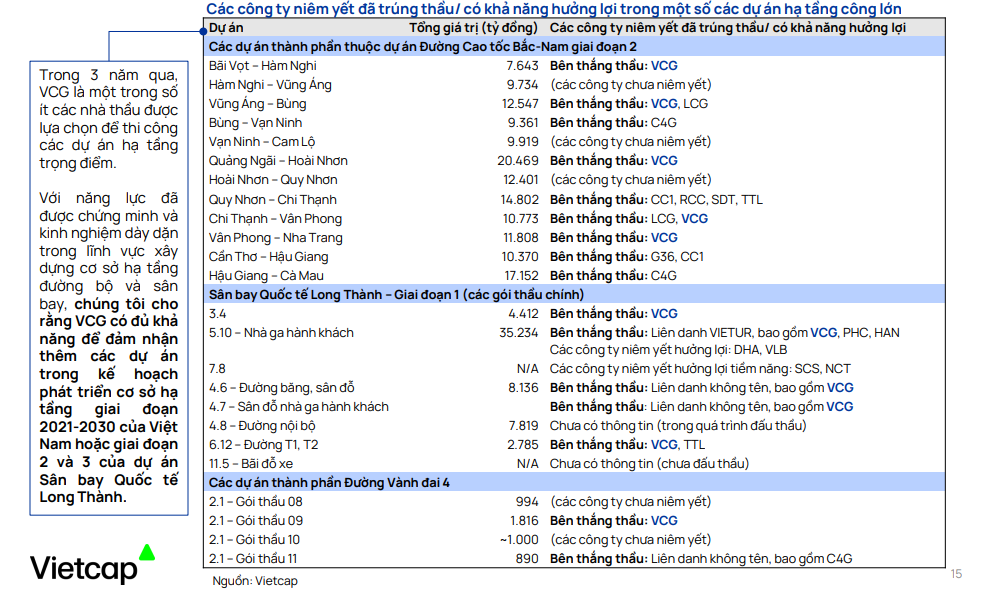Click '2.1 – Gói thầu 11' row label
Screen dimensions: 995x596
(x=253, y=560)
